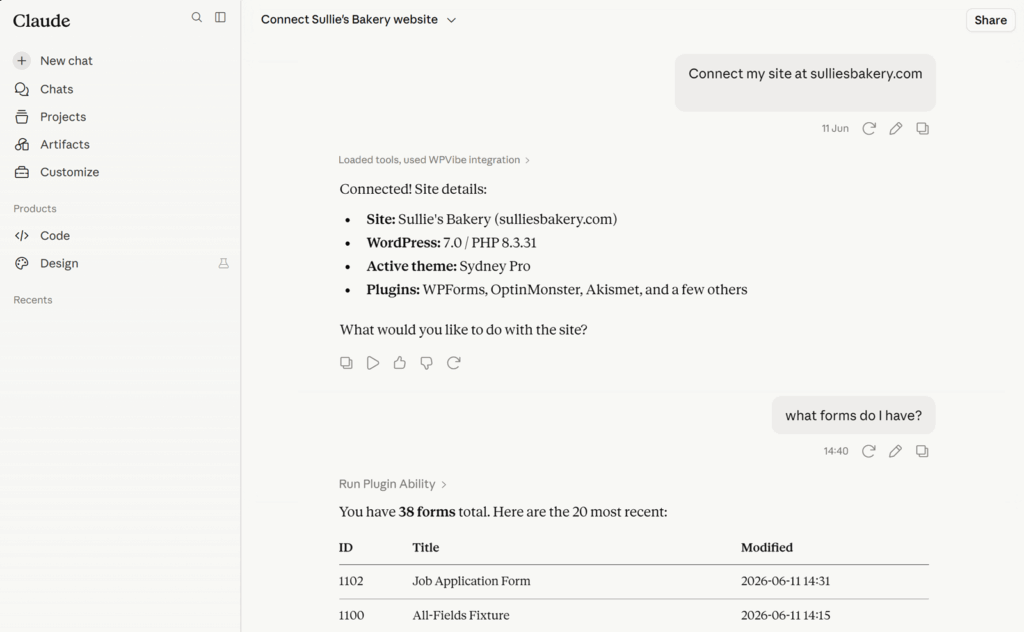Click the 'ID' column header
The width and height of the screenshot is (1024, 632).
(x=345, y=547)
